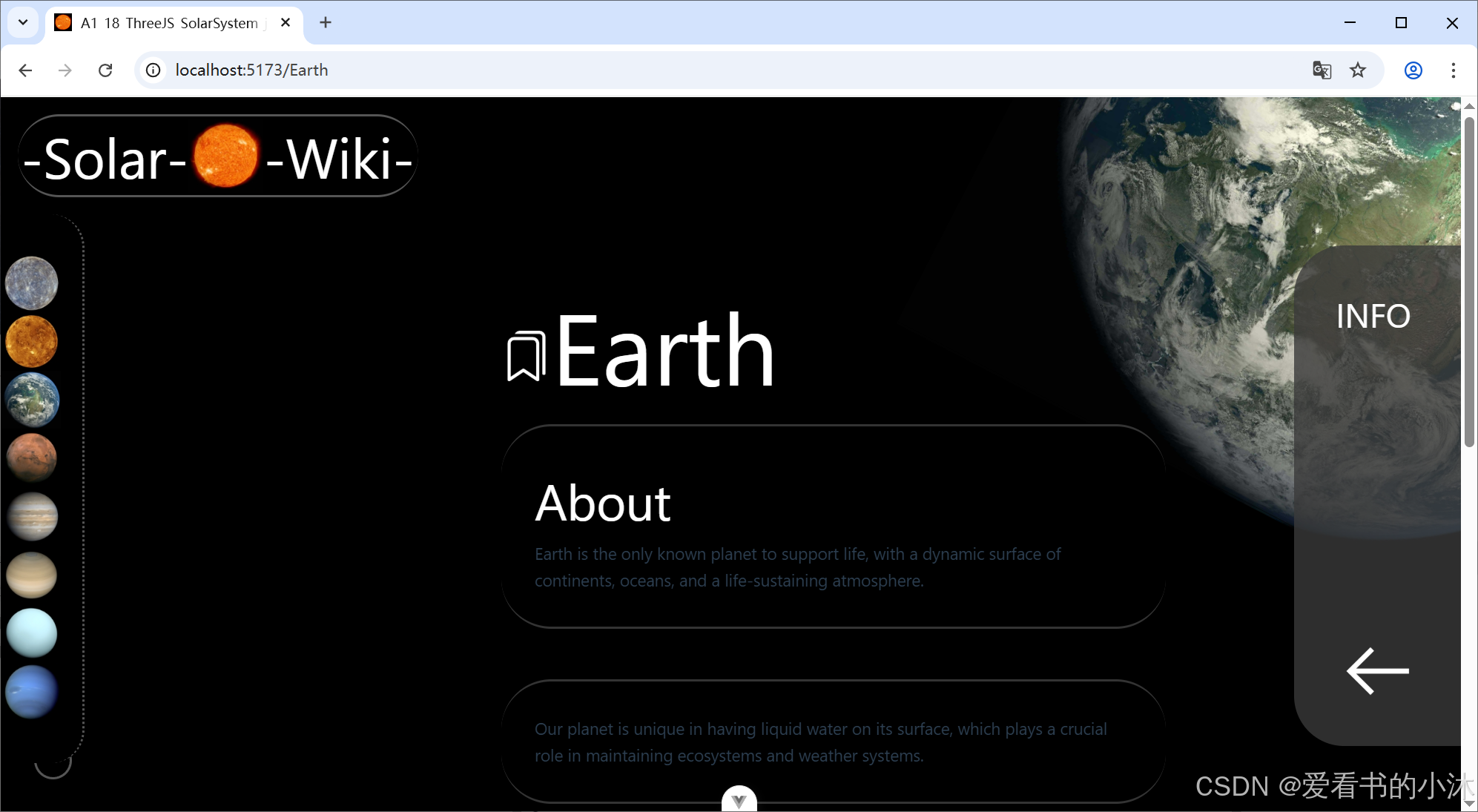Select the Mercury planet icon
The width and height of the screenshot is (1478, 812).
click(32, 283)
